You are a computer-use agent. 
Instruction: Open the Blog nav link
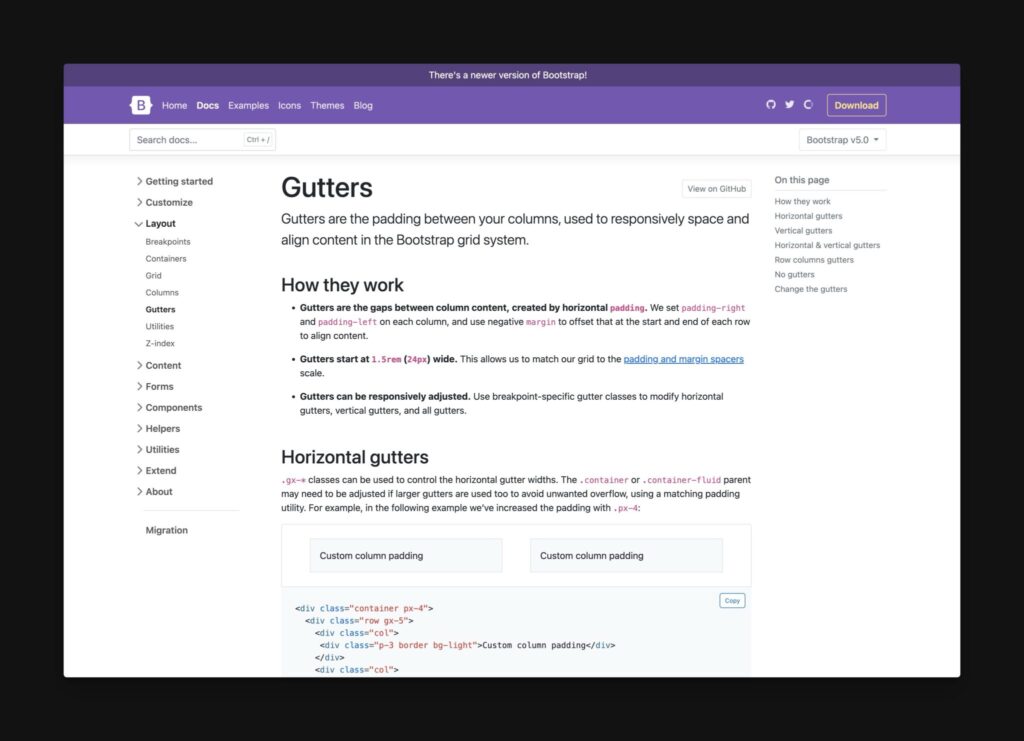pos(363,105)
